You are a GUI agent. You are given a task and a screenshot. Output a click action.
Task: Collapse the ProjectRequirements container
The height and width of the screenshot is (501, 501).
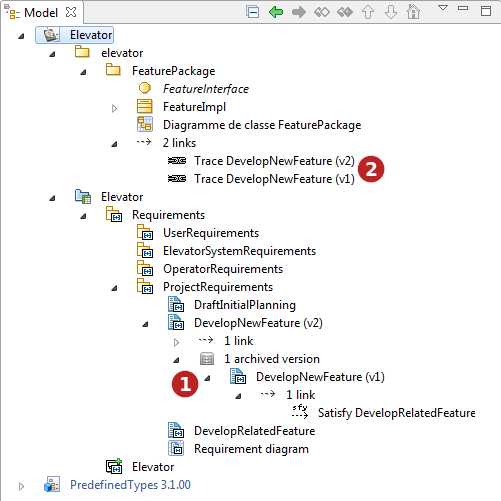point(114,288)
